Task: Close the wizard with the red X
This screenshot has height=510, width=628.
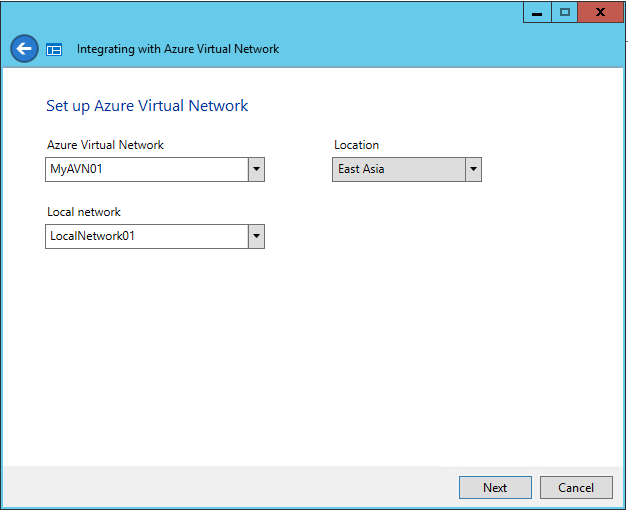Action: point(600,12)
